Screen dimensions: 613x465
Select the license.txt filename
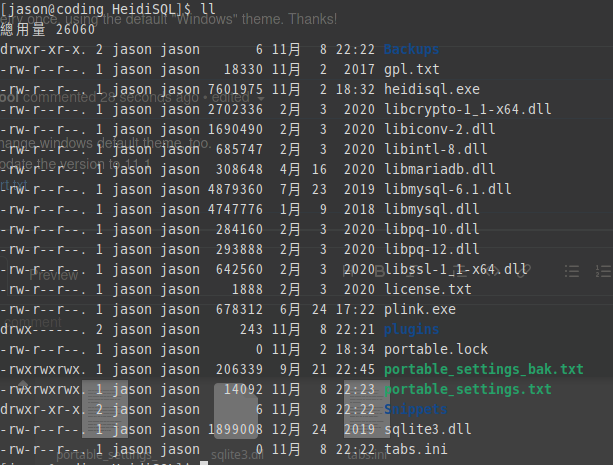(x=428, y=289)
